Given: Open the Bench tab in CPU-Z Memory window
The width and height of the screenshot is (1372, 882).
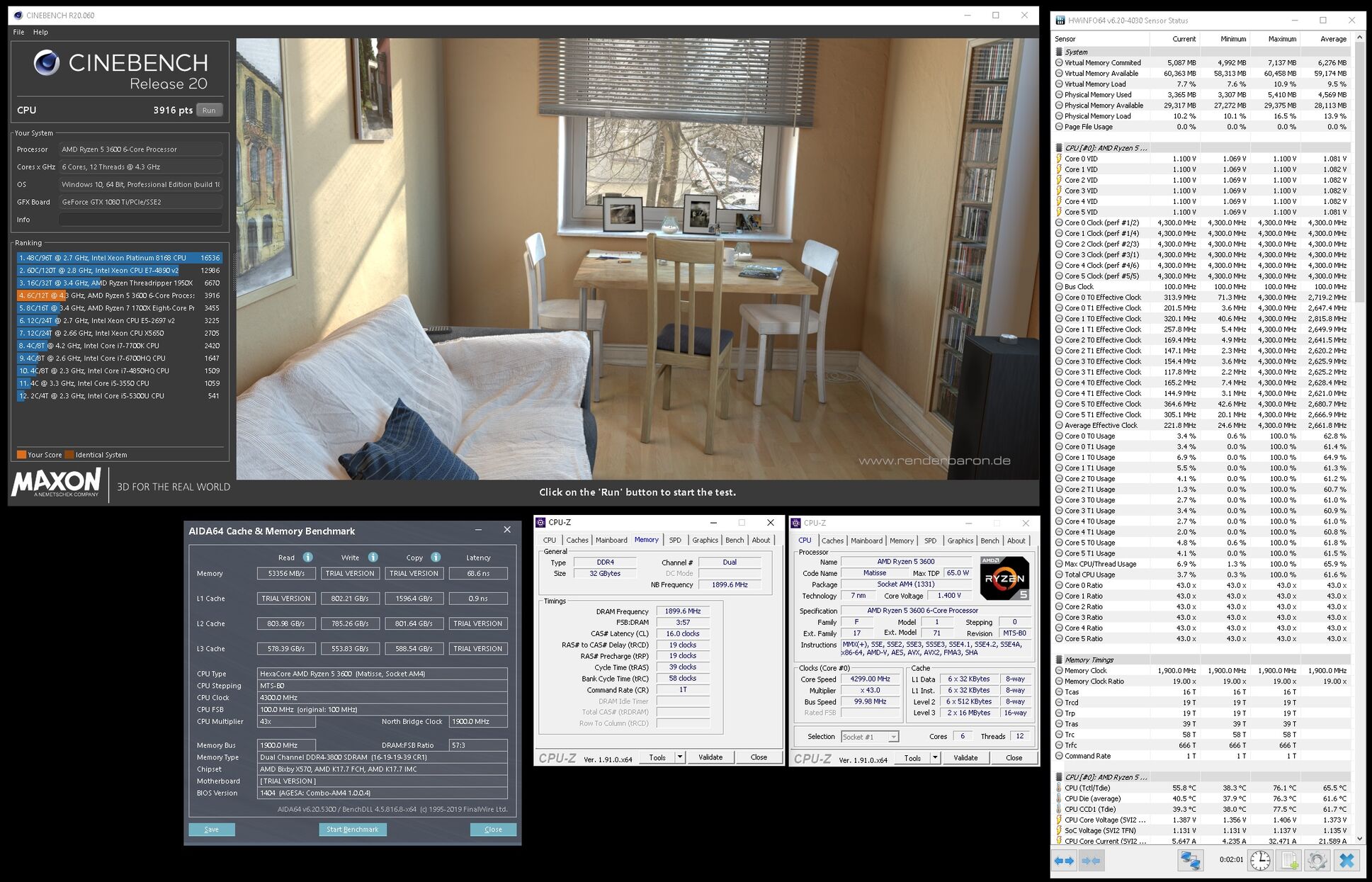Looking at the screenshot, I should pyautogui.click(x=735, y=540).
